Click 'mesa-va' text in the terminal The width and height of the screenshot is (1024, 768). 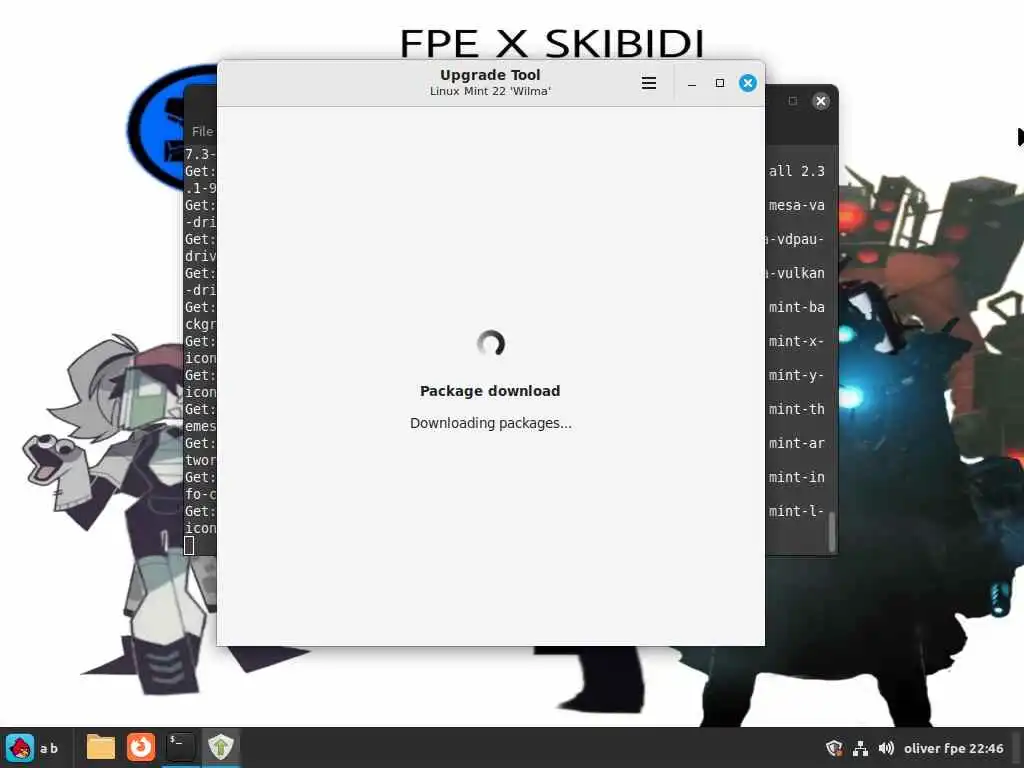coord(797,205)
